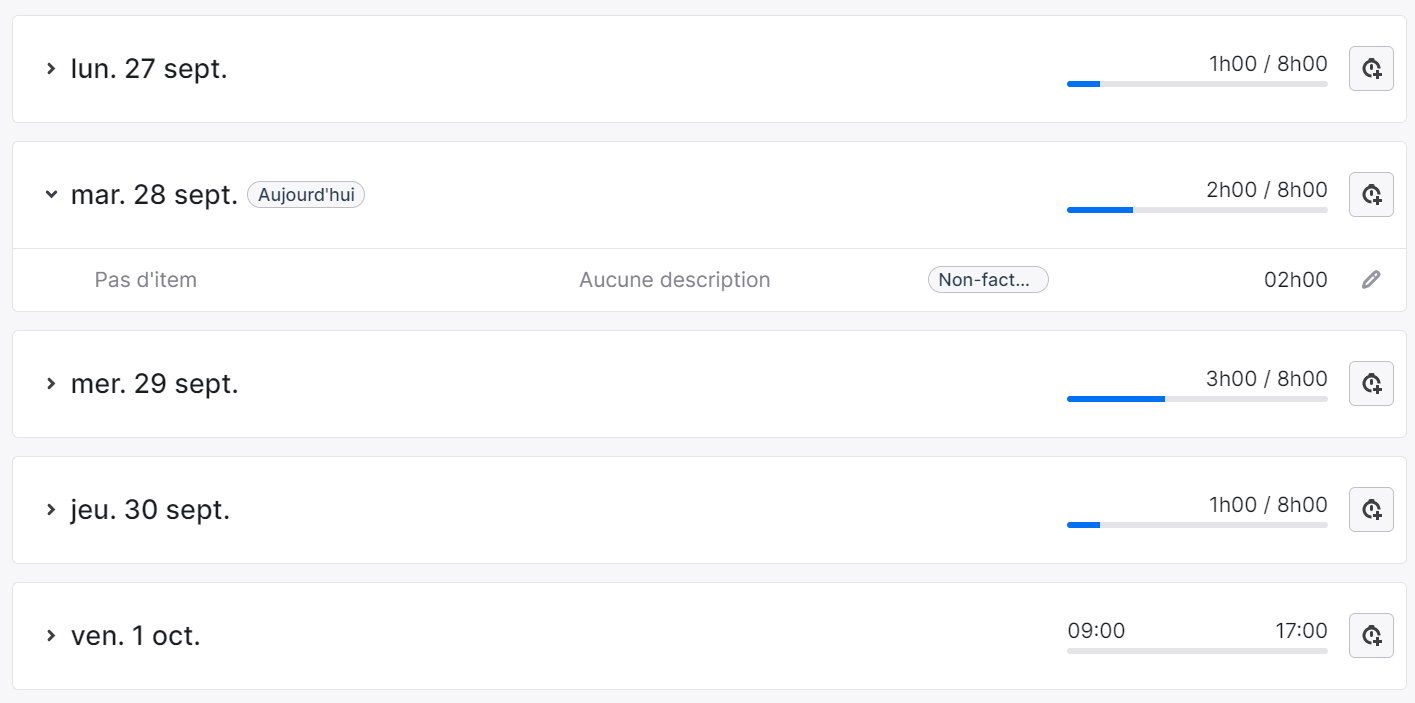Click the 2h00 / 8h00 progress bar
Viewport: 1415px width, 703px height.
[1197, 210]
